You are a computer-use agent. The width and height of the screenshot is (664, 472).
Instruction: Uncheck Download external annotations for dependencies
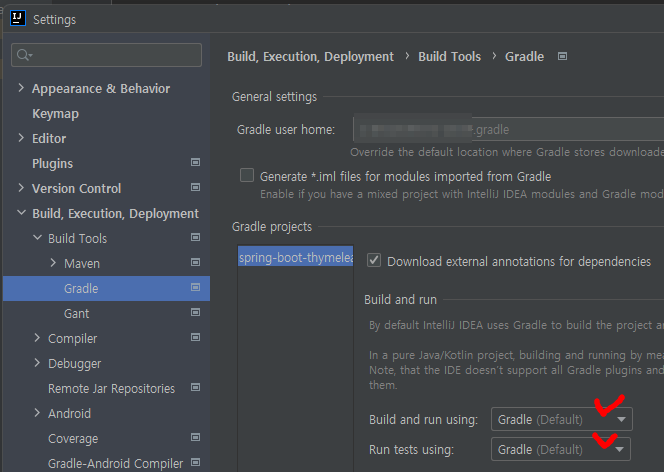coord(374,260)
